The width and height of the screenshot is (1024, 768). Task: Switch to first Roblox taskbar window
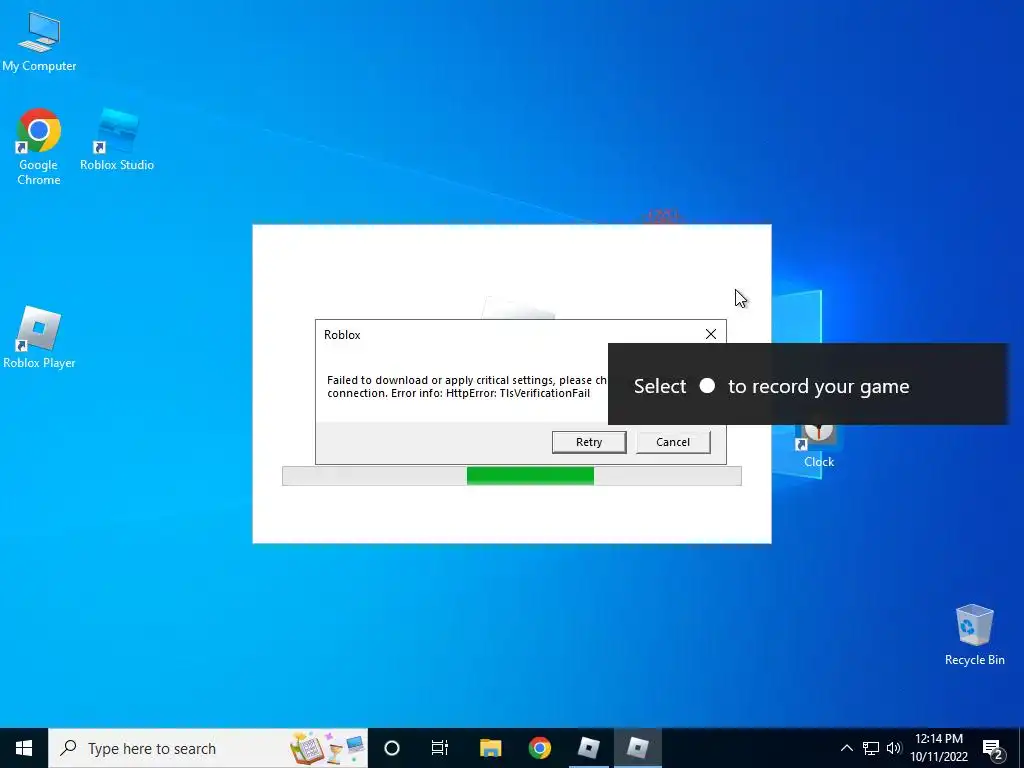[x=588, y=748]
